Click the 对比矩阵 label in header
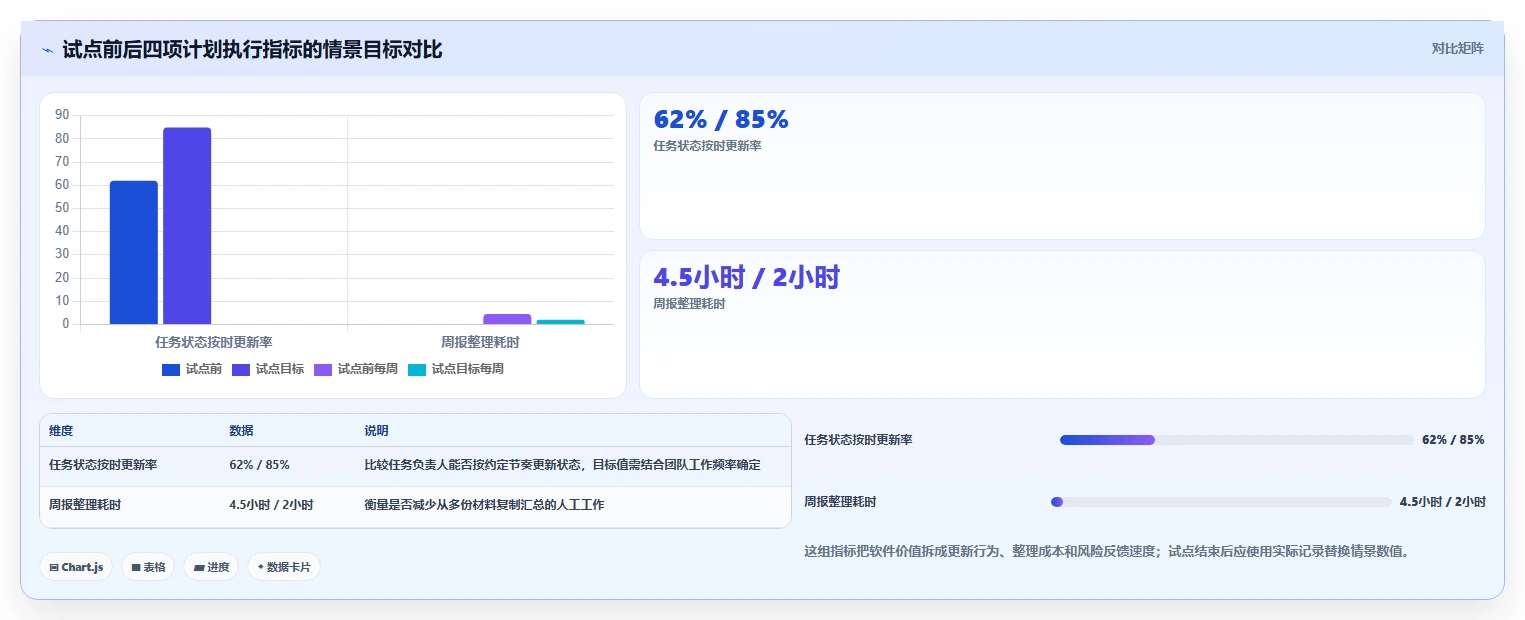 1457,48
